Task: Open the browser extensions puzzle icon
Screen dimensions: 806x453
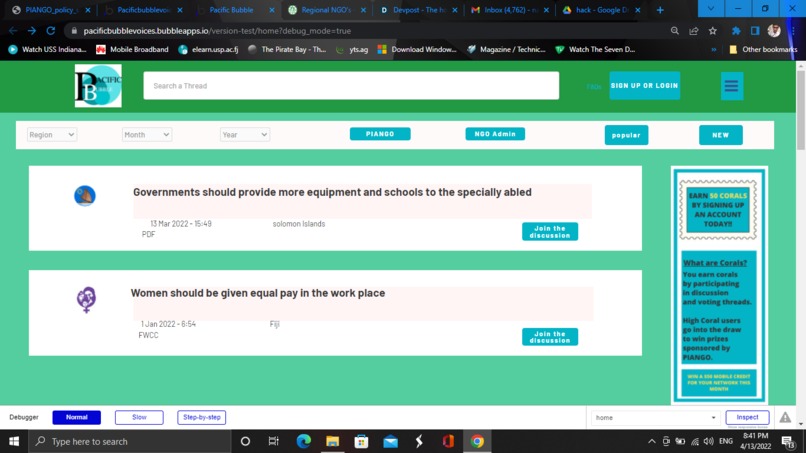Action: [x=736, y=31]
